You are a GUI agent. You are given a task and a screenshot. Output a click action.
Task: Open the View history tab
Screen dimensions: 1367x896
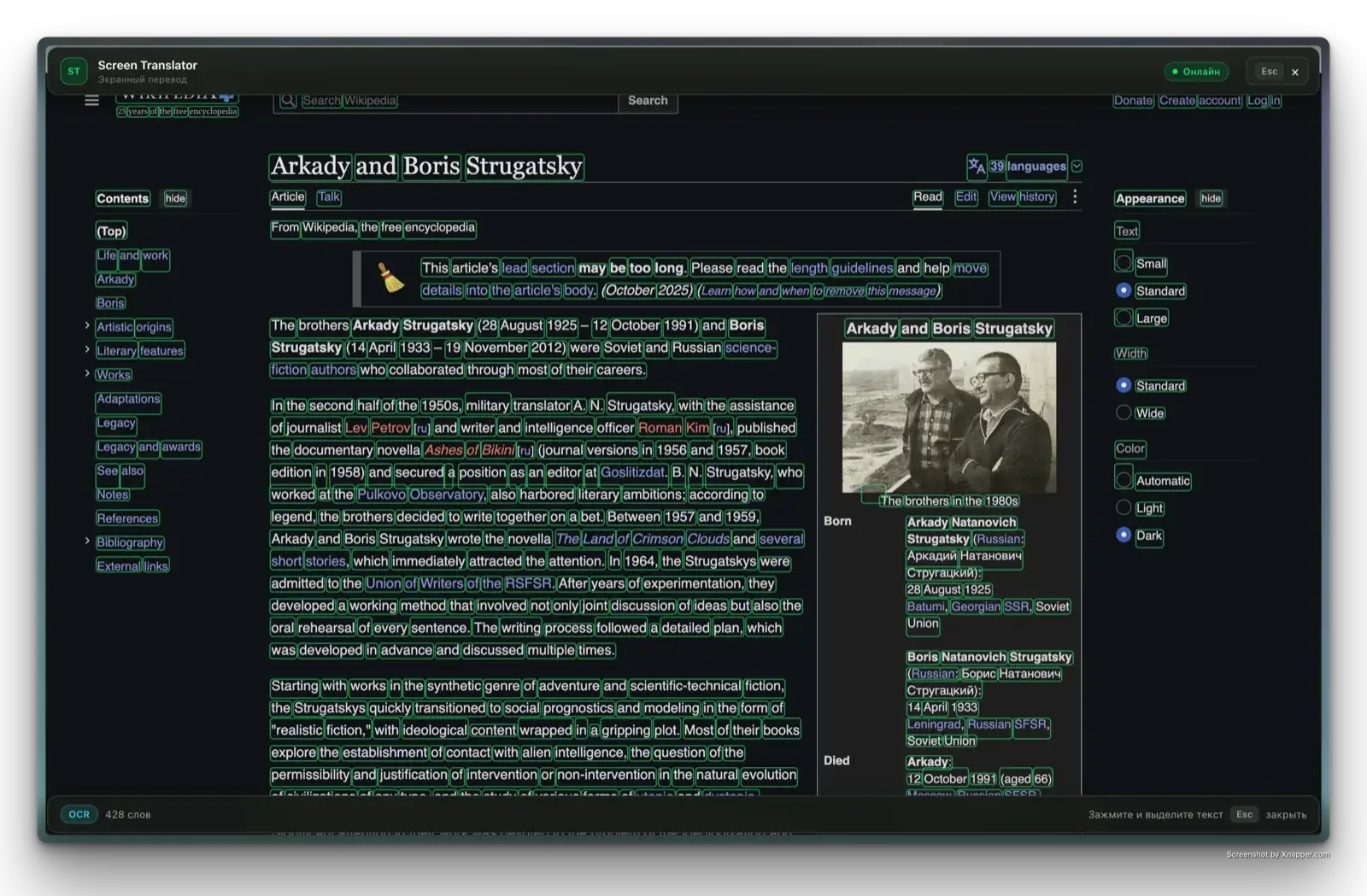[1022, 197]
